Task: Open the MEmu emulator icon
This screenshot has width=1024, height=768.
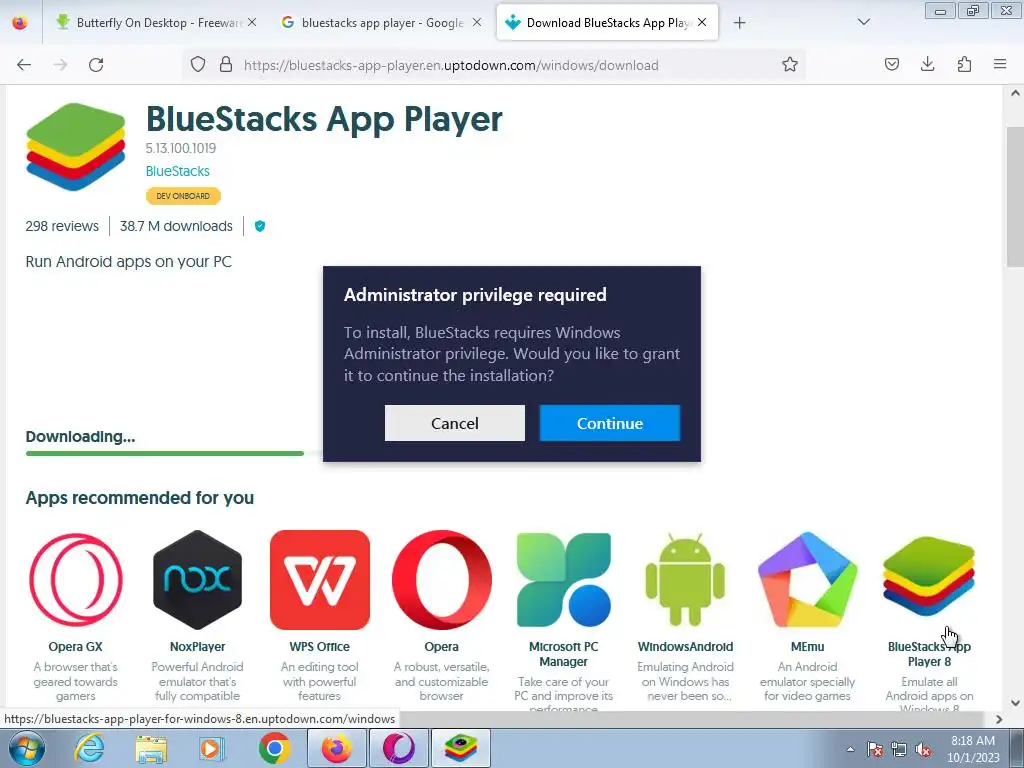Action: [x=807, y=580]
